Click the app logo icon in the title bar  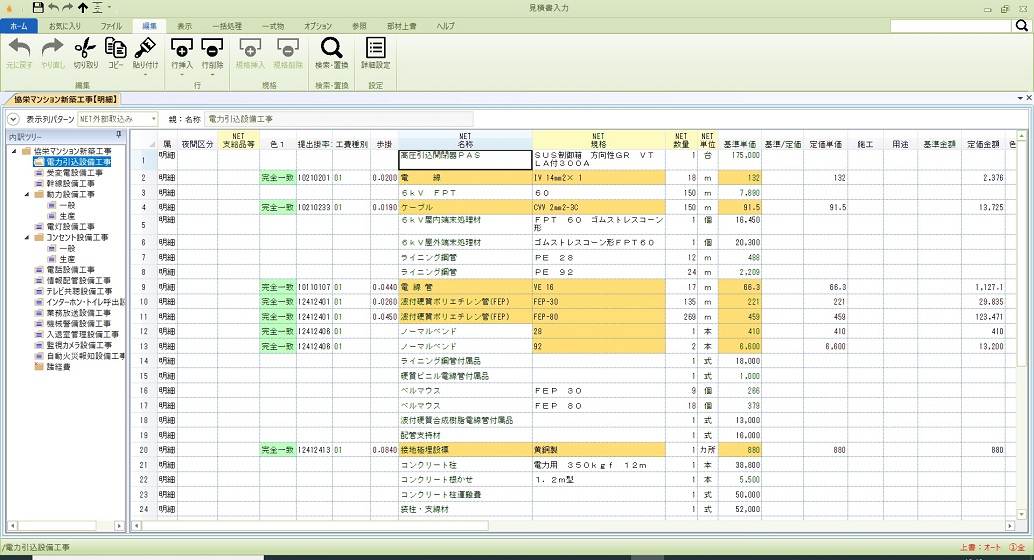[9, 8]
